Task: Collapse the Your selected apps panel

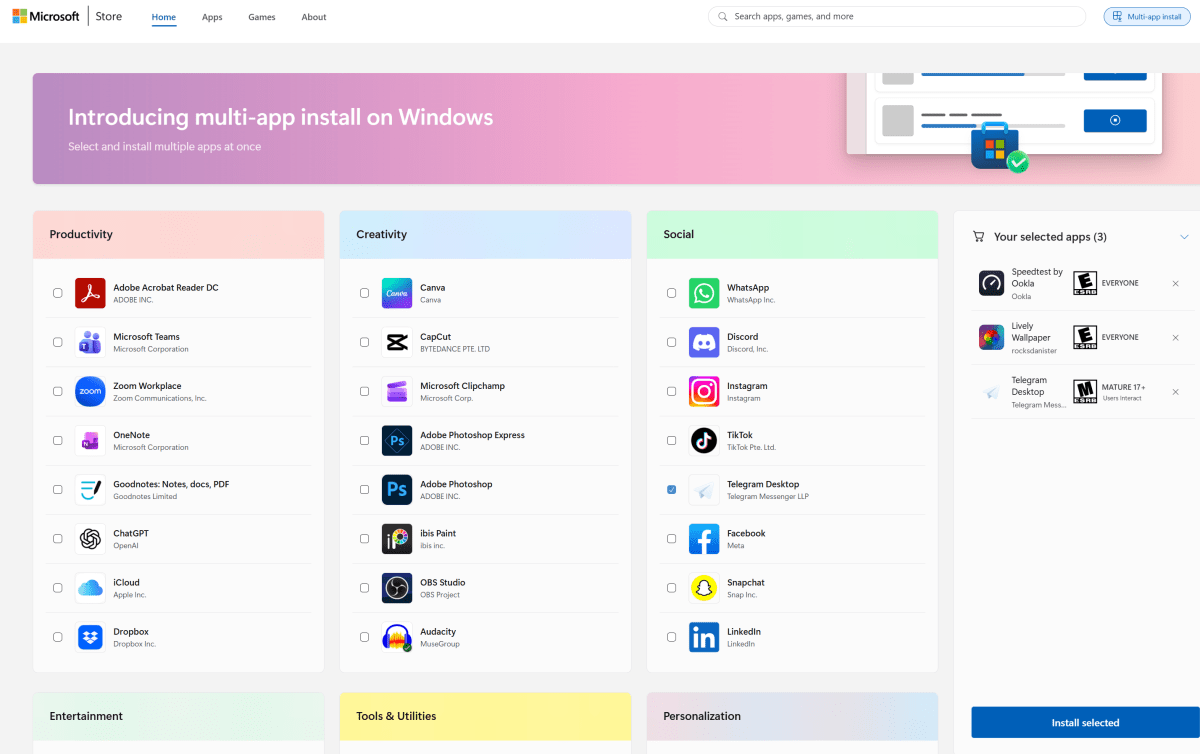Action: tap(1184, 237)
